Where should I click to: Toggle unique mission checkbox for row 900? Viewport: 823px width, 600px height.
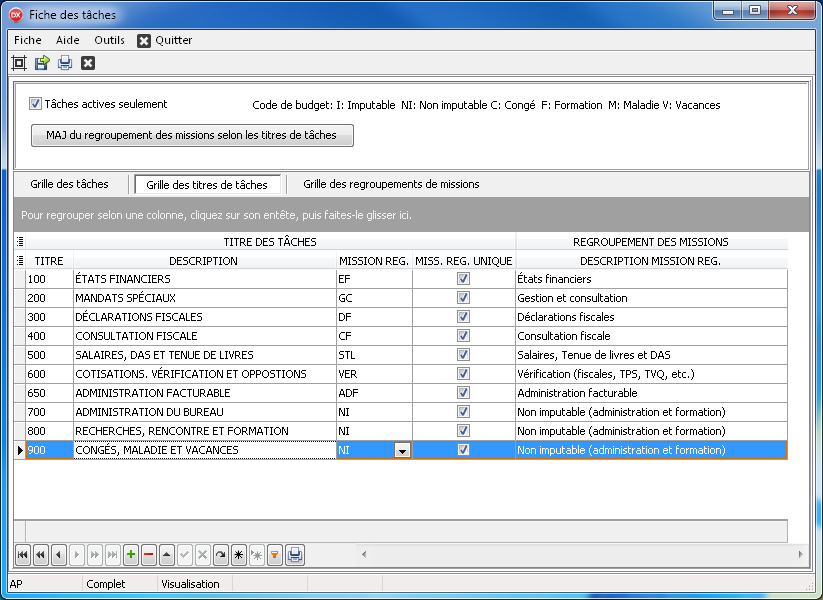point(463,450)
